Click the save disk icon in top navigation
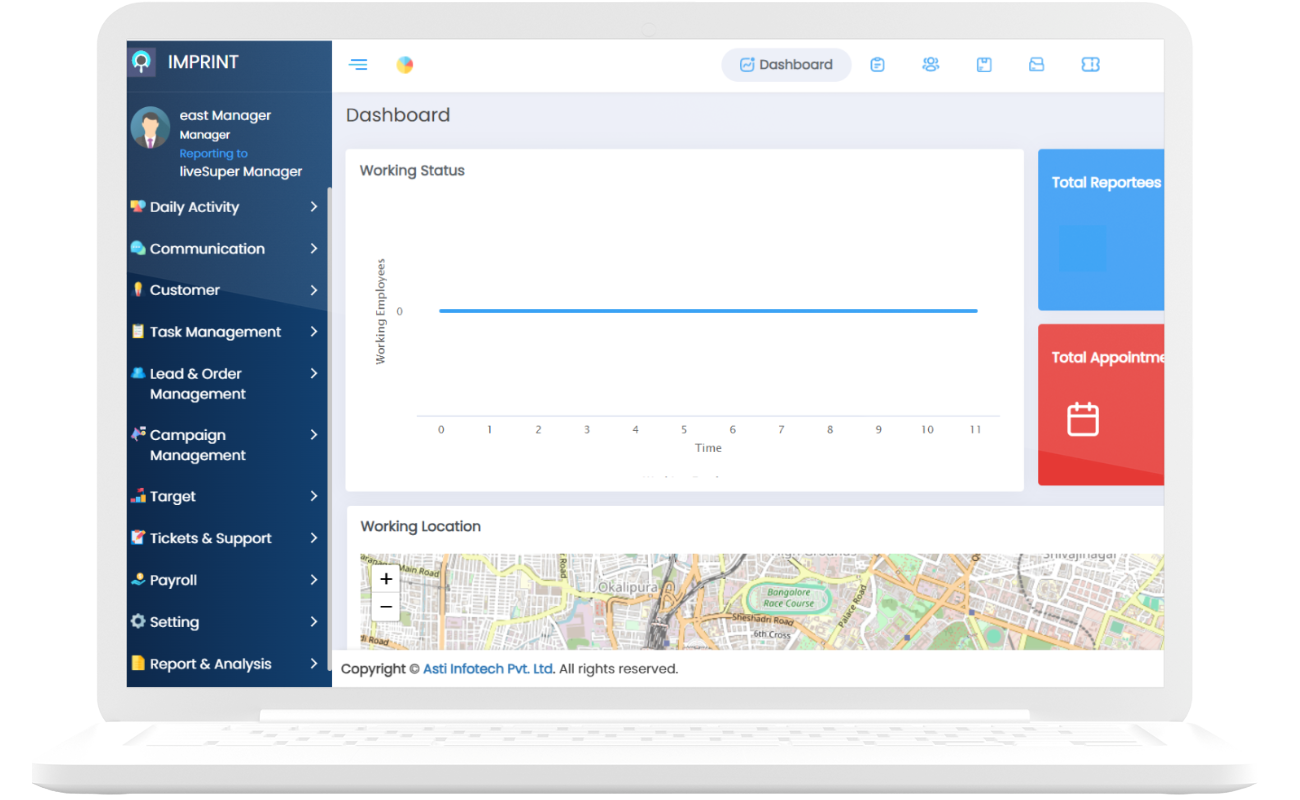Viewport: 1300px width, 800px height. click(x=984, y=65)
